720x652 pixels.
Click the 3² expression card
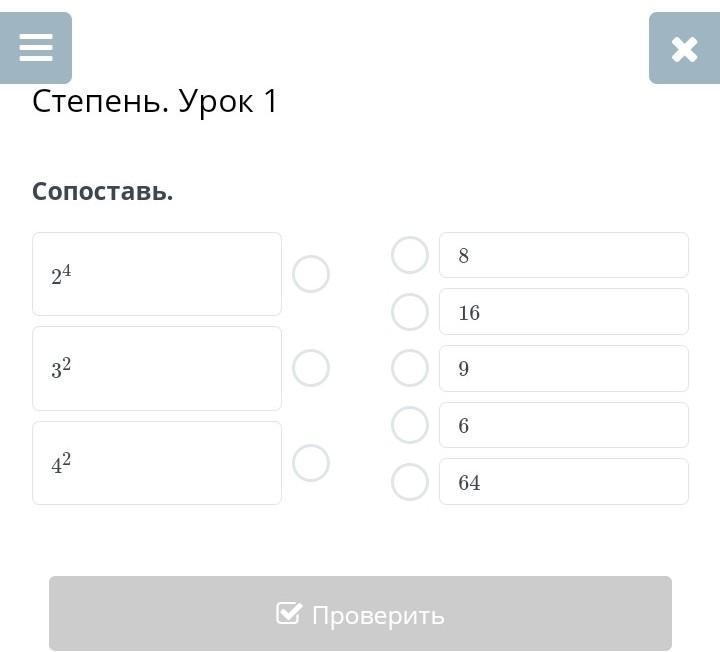157,368
